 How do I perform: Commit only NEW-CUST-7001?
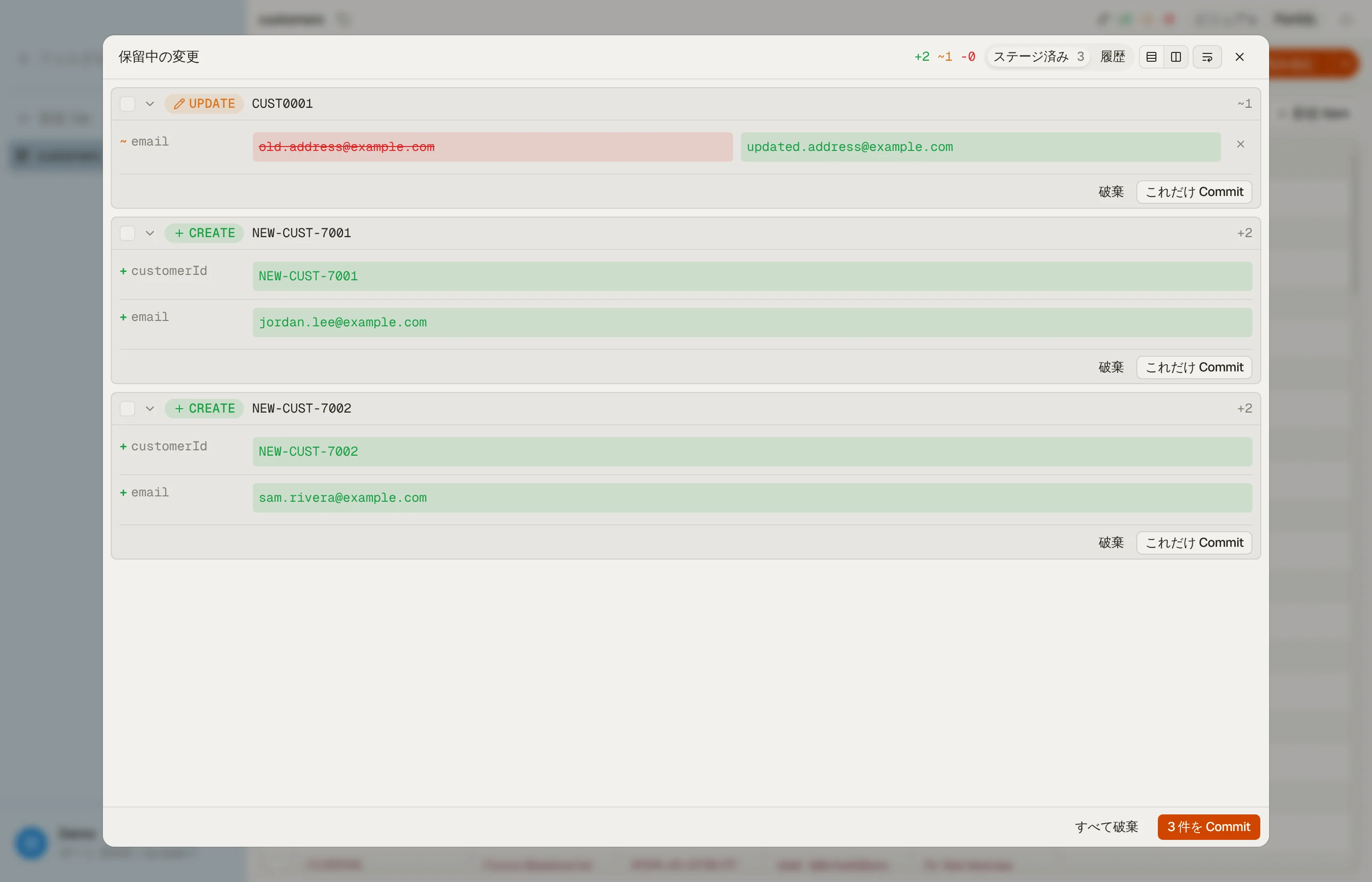point(1194,367)
